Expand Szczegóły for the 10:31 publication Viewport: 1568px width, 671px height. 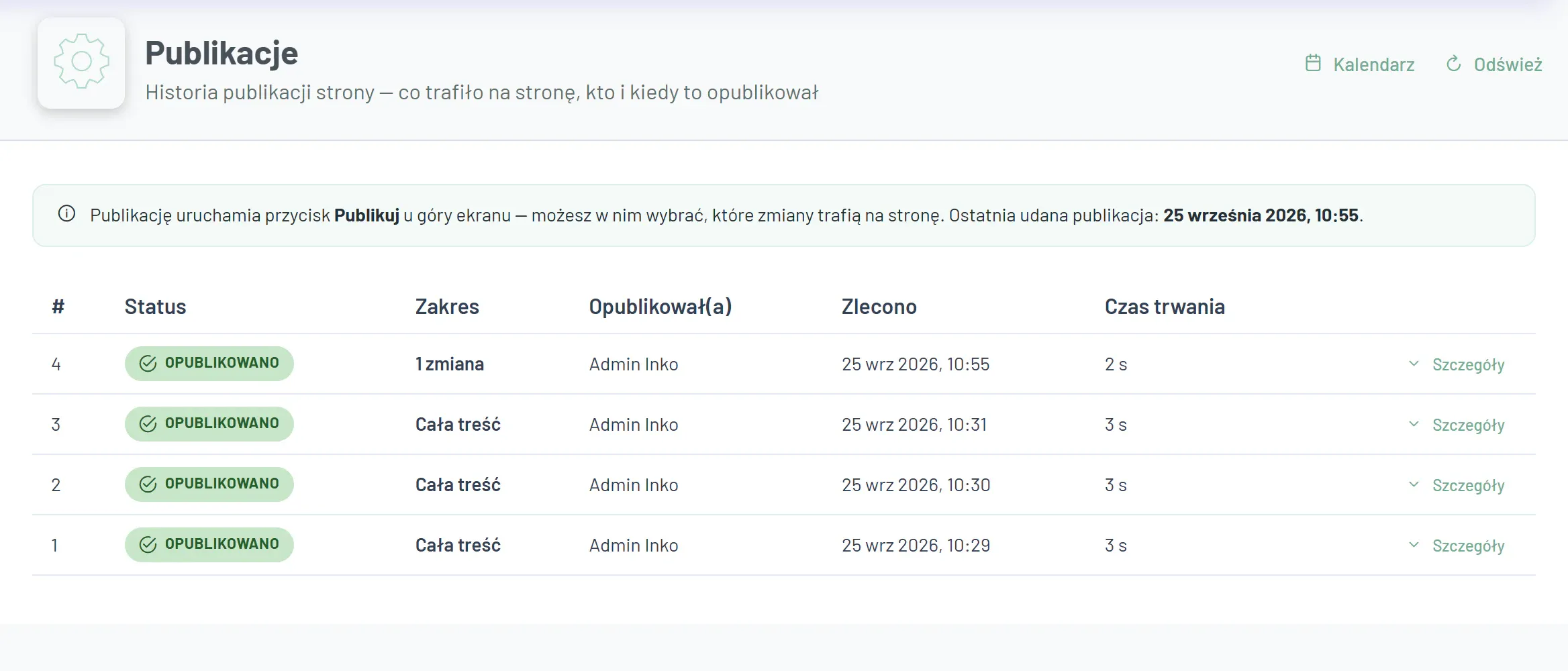click(1456, 425)
